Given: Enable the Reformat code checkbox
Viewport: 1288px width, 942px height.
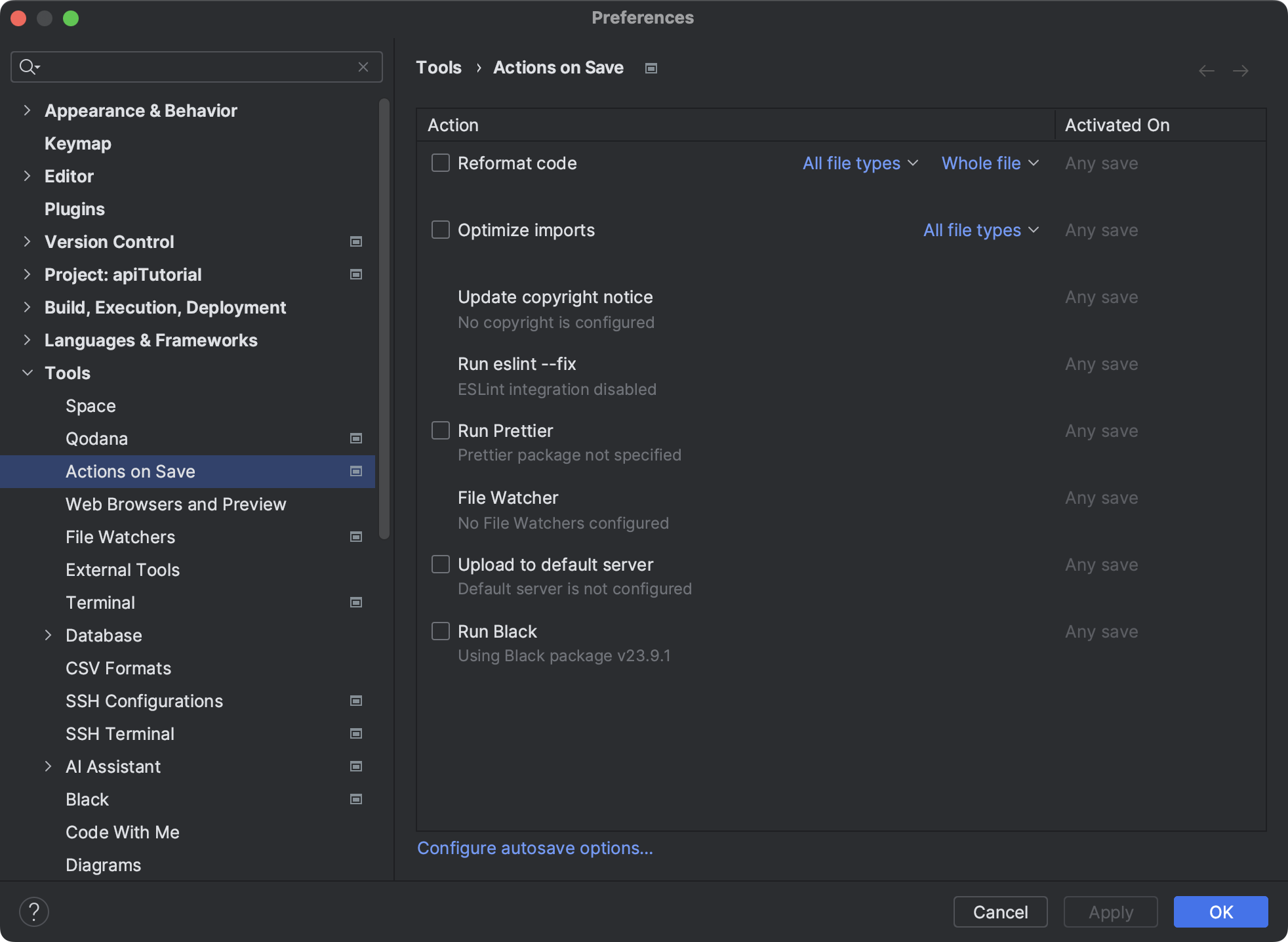Looking at the screenshot, I should tap(439, 163).
